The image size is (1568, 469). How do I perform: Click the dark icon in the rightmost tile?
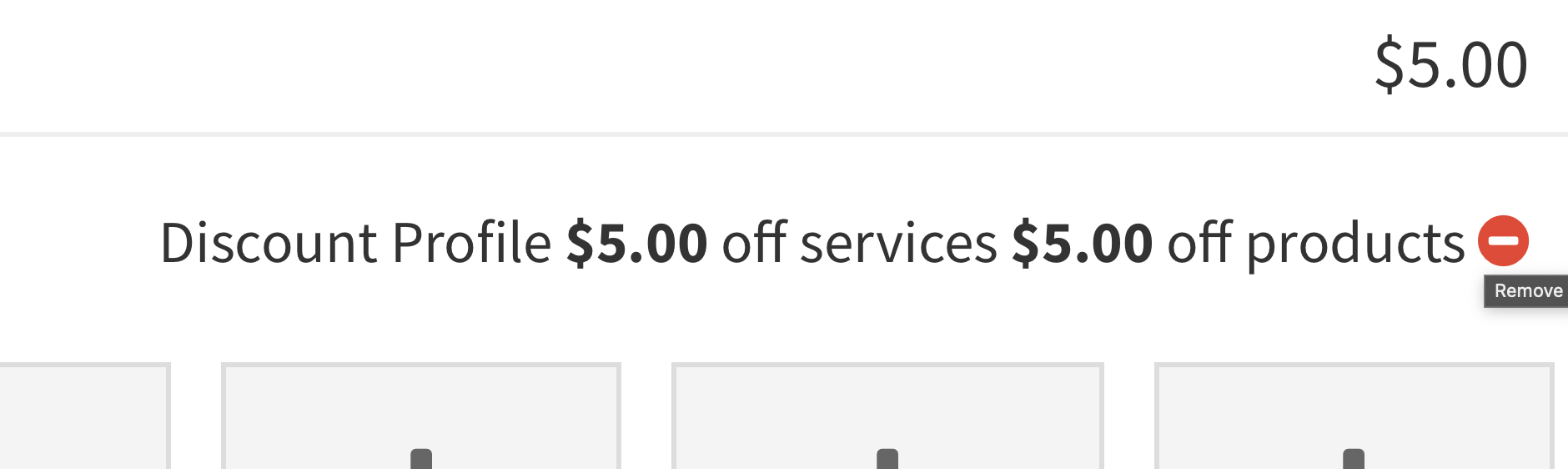tap(1354, 458)
